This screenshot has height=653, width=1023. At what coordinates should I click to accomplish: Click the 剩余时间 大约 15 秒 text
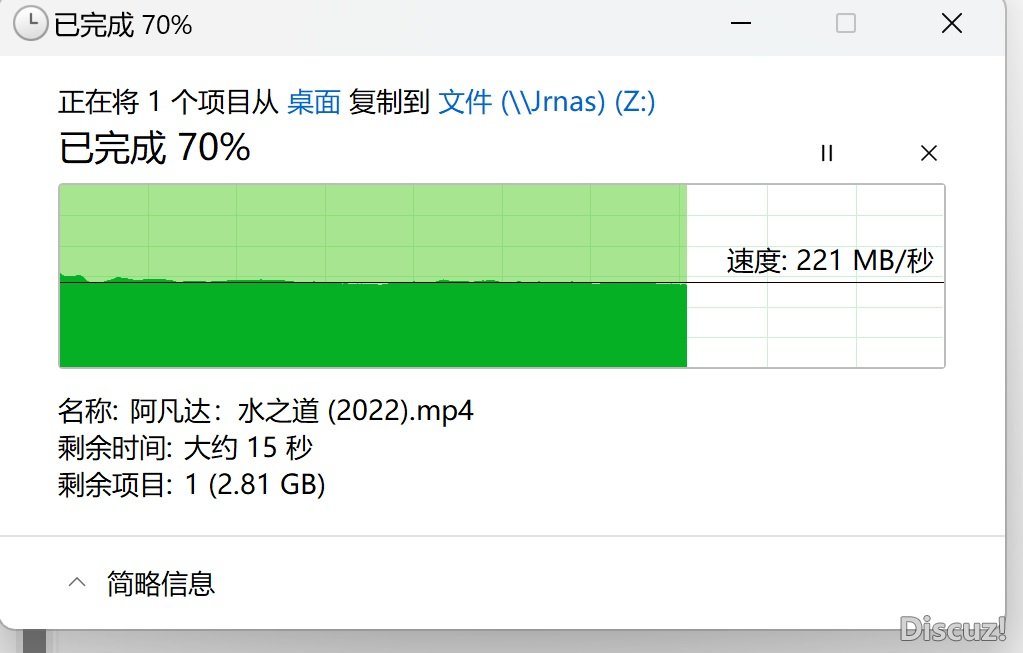(185, 448)
